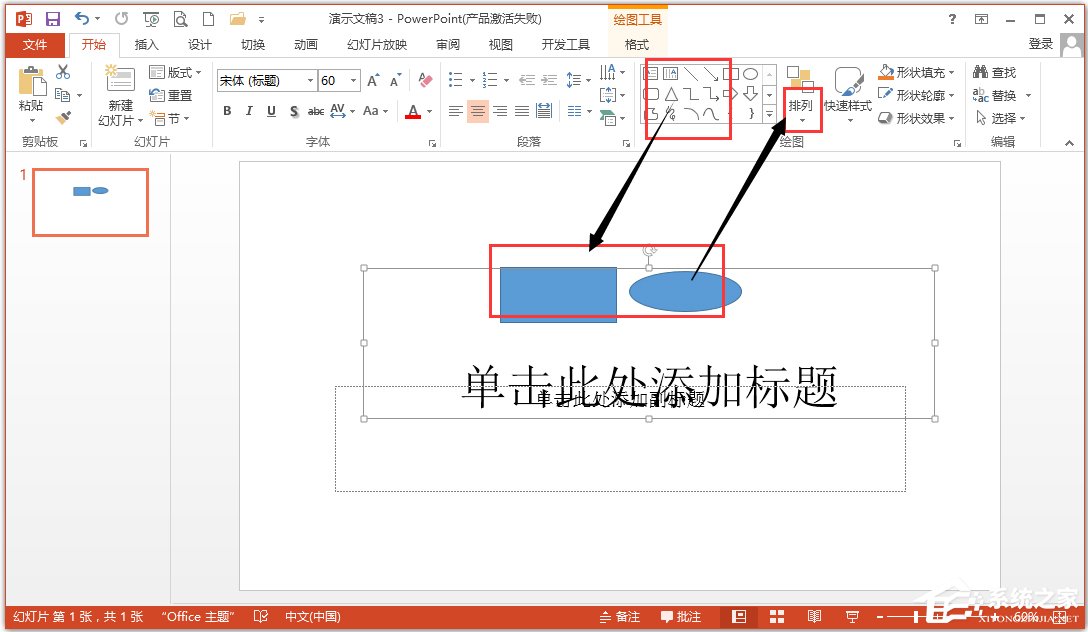Start slideshow from the quick access toolbar

[151, 19]
